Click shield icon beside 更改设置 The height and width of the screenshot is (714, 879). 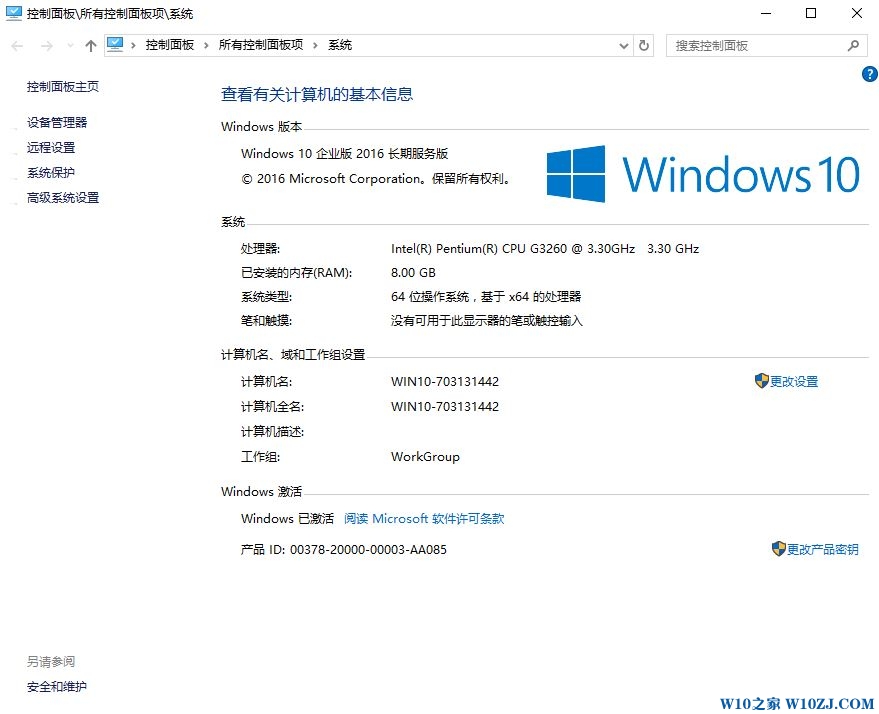761,381
